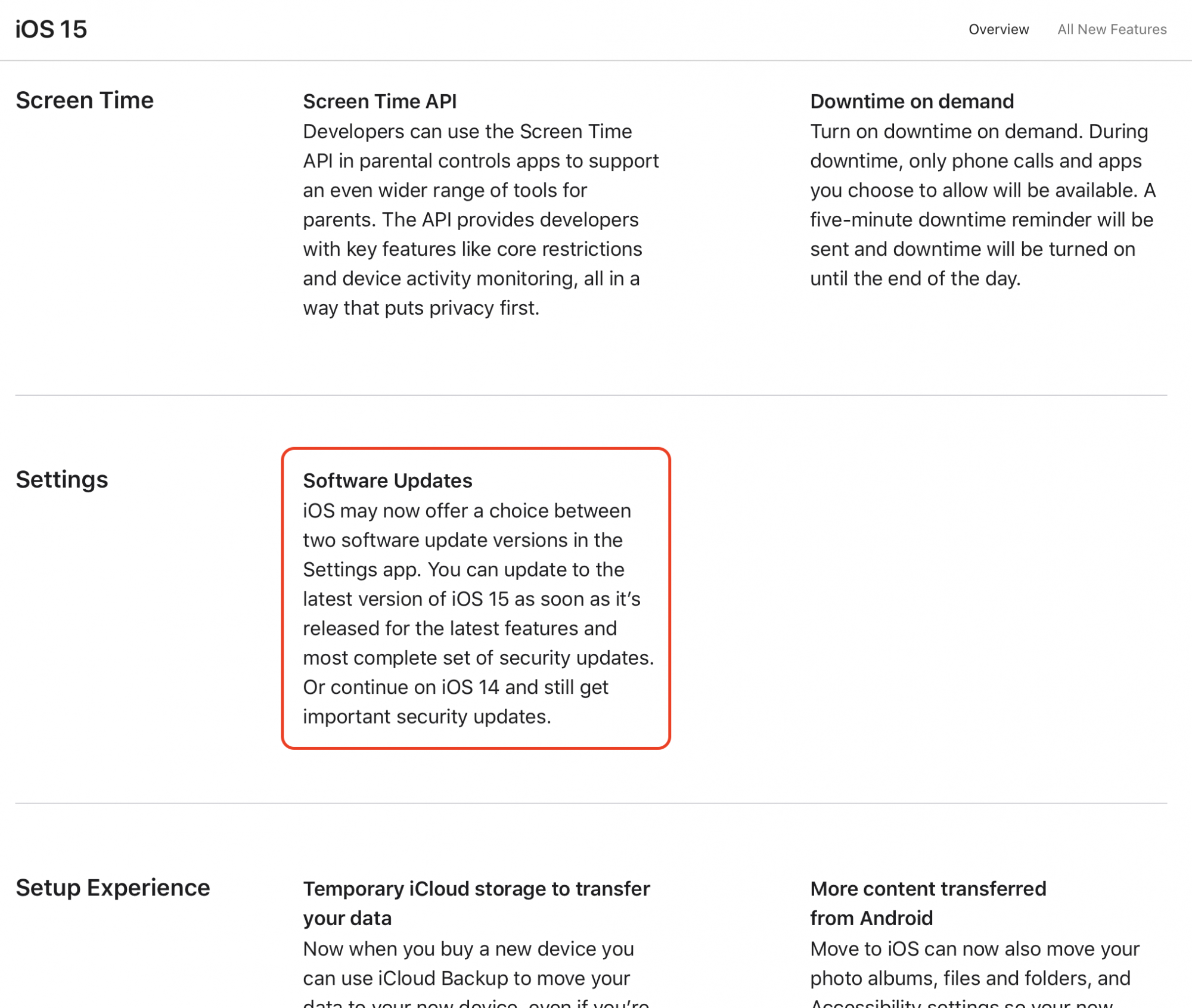Screen dimensions: 1192x1008
Task: Click the Settings section heading
Action: [x=62, y=479]
